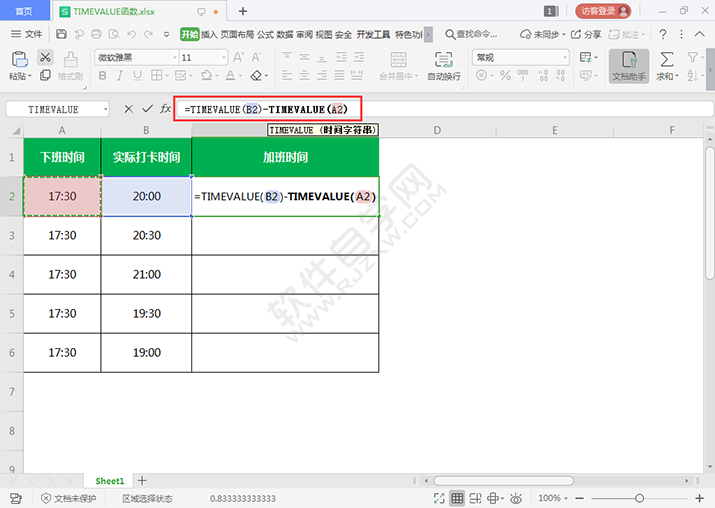The width and height of the screenshot is (715, 508).
Task: Add a new sheet with plus button
Action: click(x=142, y=480)
